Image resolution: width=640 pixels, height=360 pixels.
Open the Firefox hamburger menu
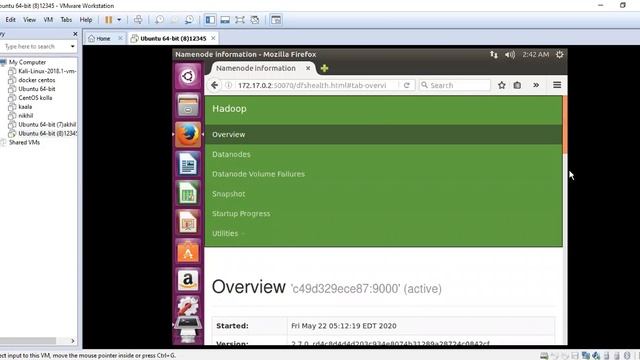(x=557, y=85)
